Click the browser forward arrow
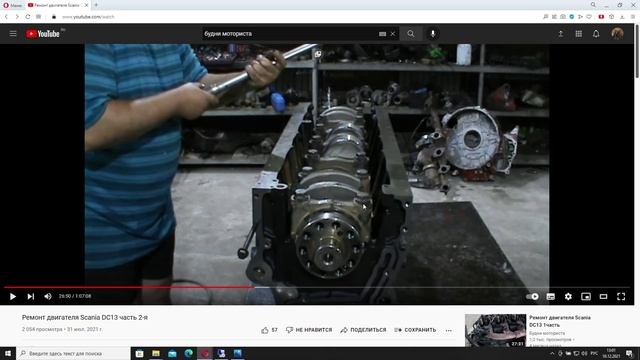 (17, 17)
